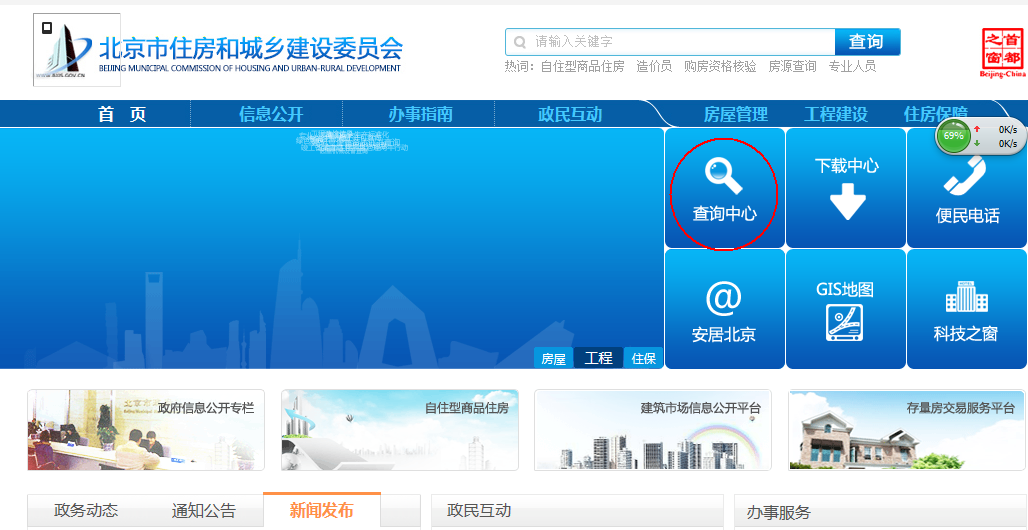Open the 存量房交易服务平台 banner
1028x530 pixels.
907,430
